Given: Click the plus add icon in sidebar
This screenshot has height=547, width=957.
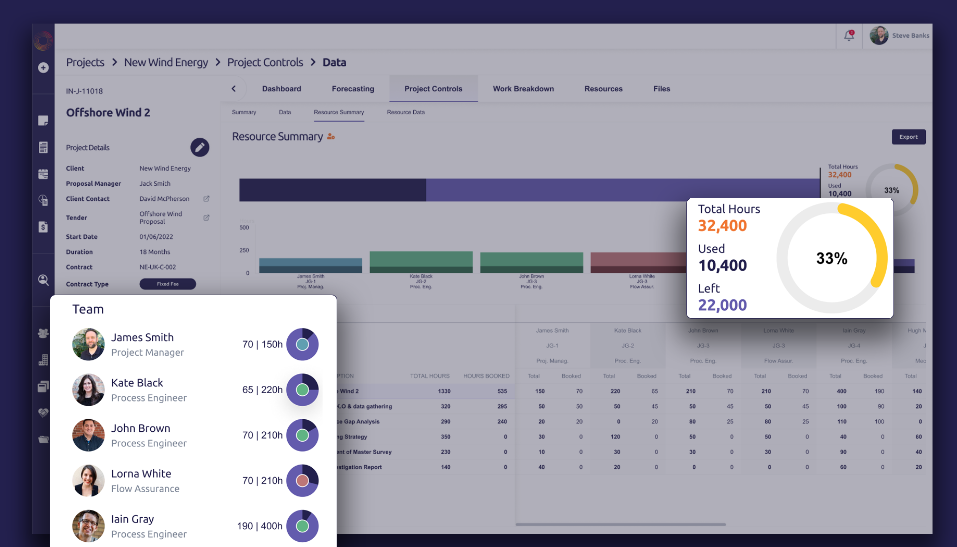Looking at the screenshot, I should (x=43, y=68).
